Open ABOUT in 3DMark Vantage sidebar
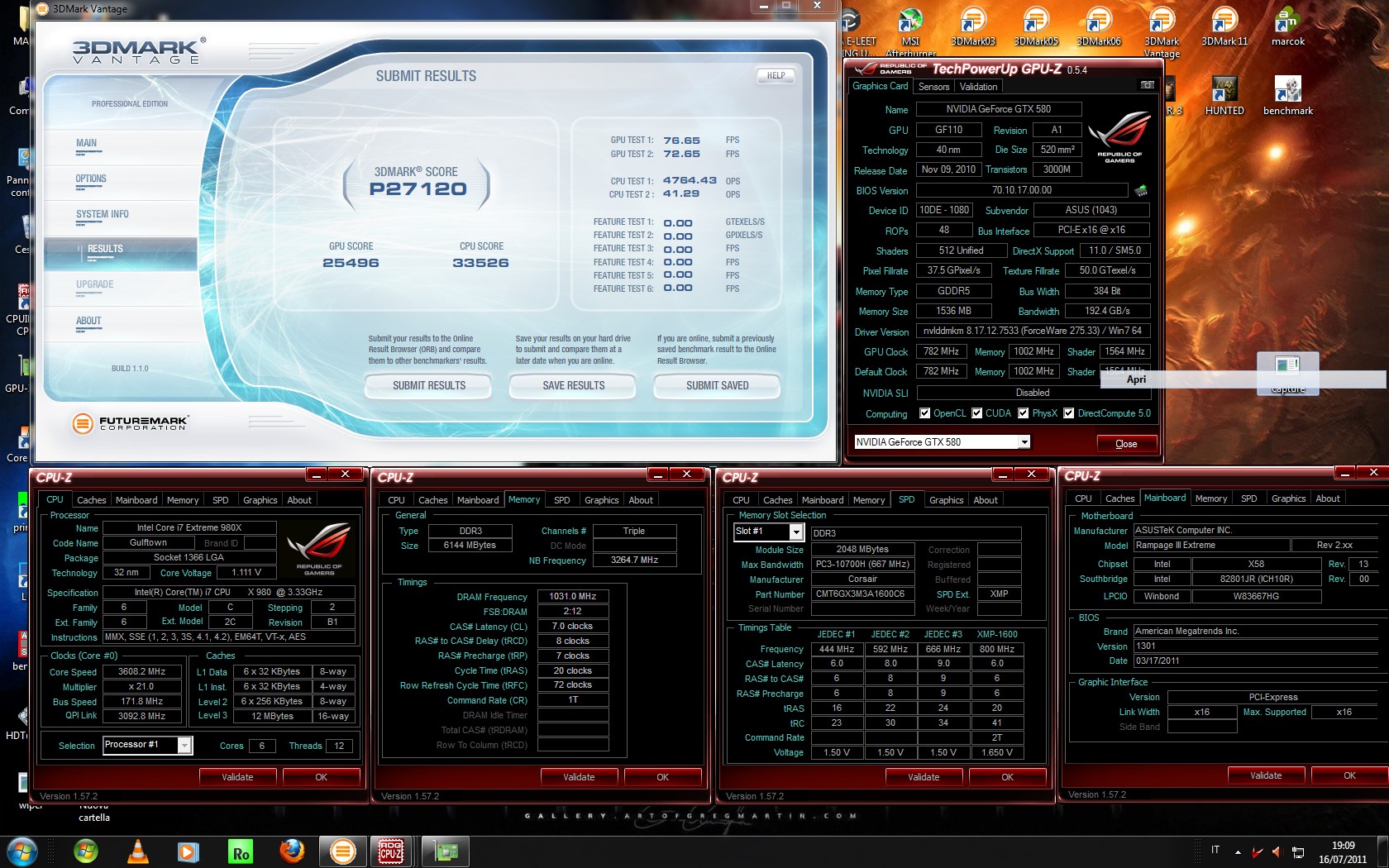The width and height of the screenshot is (1389, 868). (x=88, y=321)
